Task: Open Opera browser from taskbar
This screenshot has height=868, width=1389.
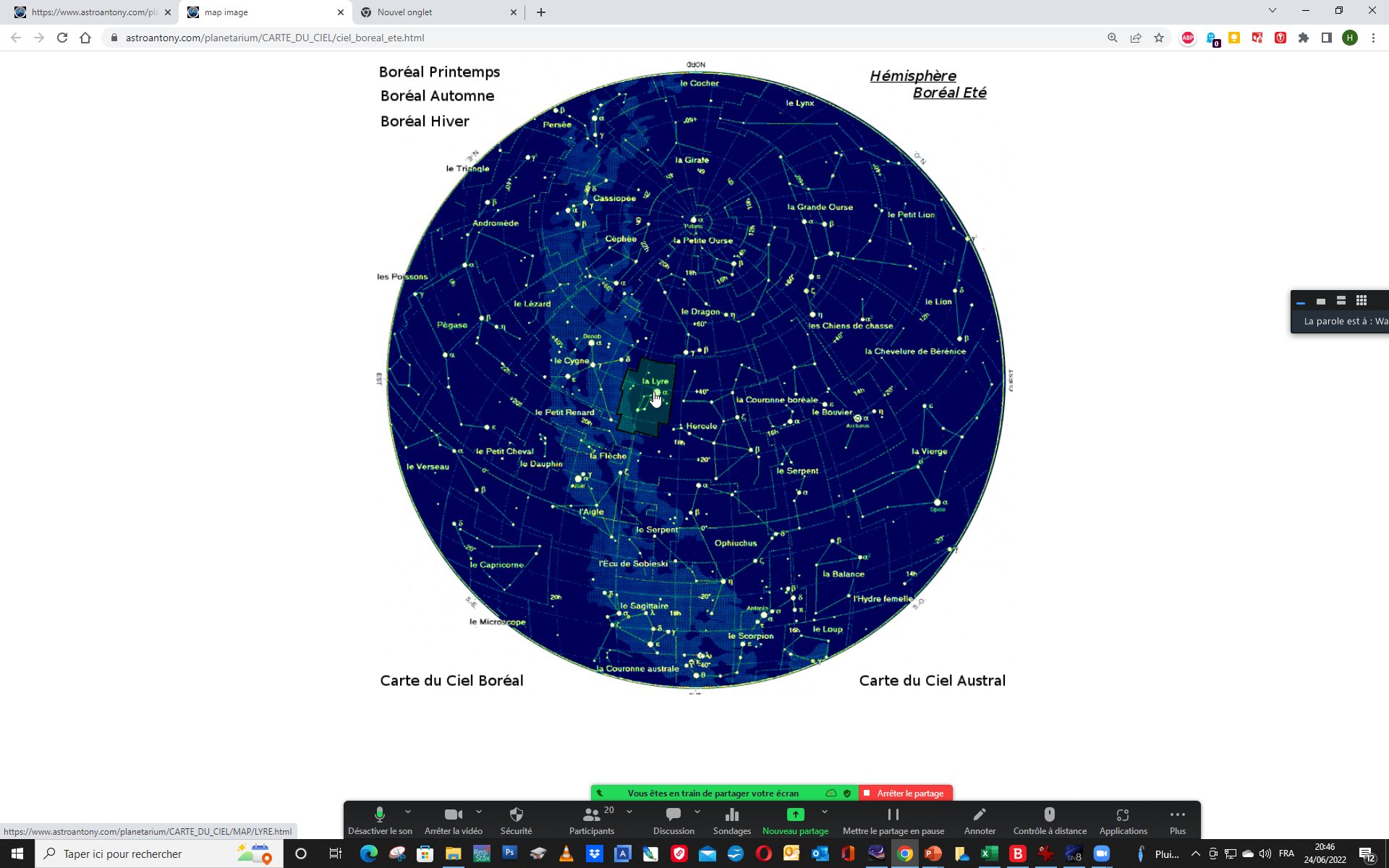Action: (763, 854)
